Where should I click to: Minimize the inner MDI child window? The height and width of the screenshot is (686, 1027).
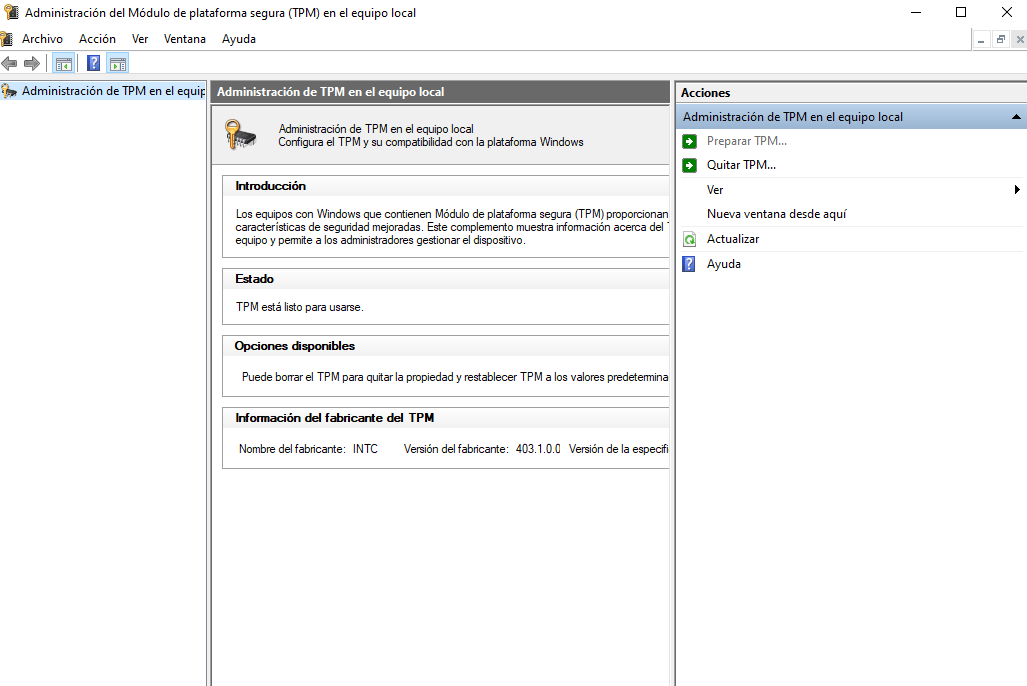(980, 39)
